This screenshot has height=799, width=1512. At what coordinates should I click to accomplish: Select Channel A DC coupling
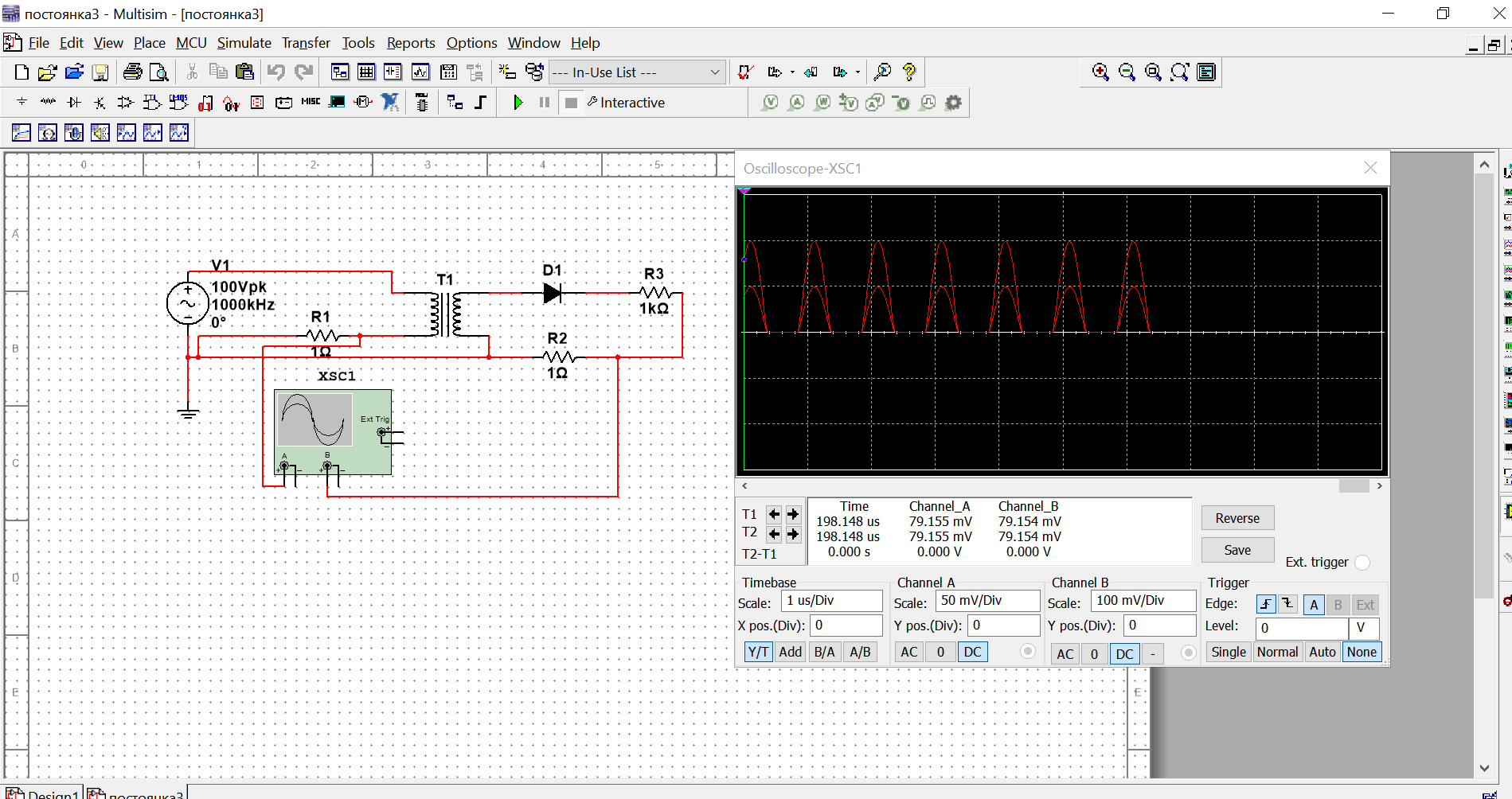tap(972, 653)
